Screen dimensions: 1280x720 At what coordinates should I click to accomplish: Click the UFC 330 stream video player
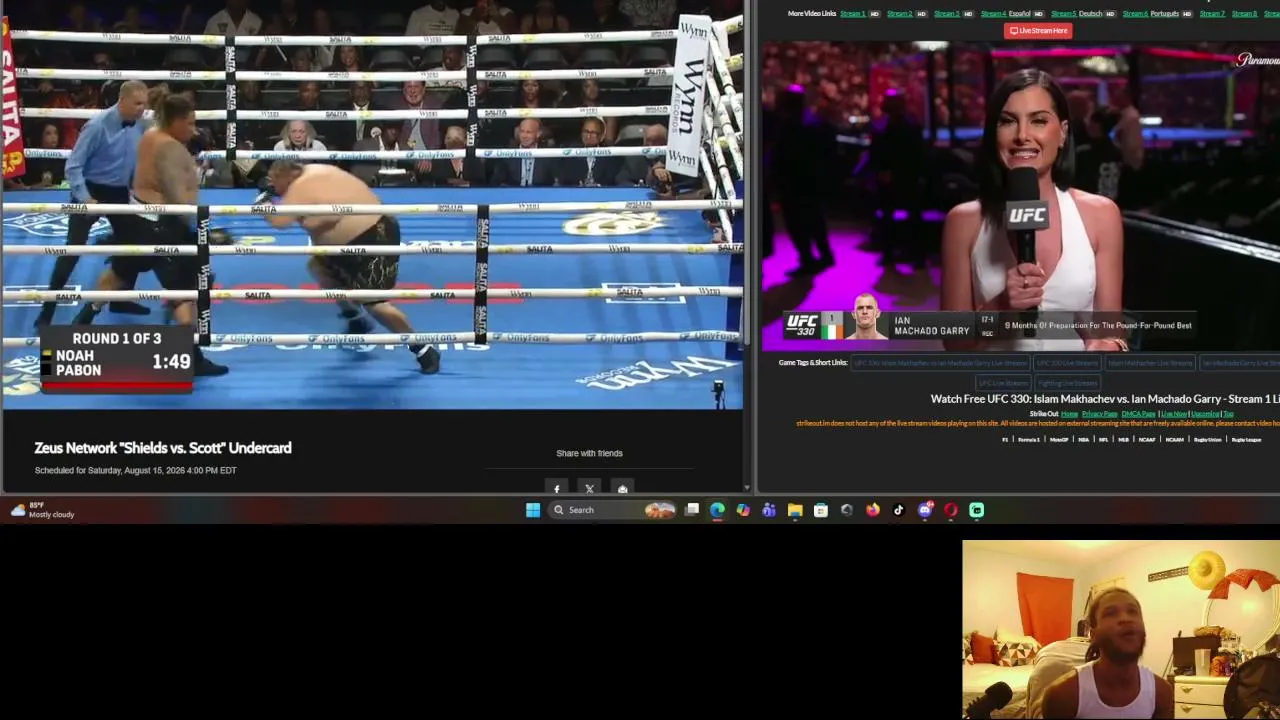coord(1021,197)
